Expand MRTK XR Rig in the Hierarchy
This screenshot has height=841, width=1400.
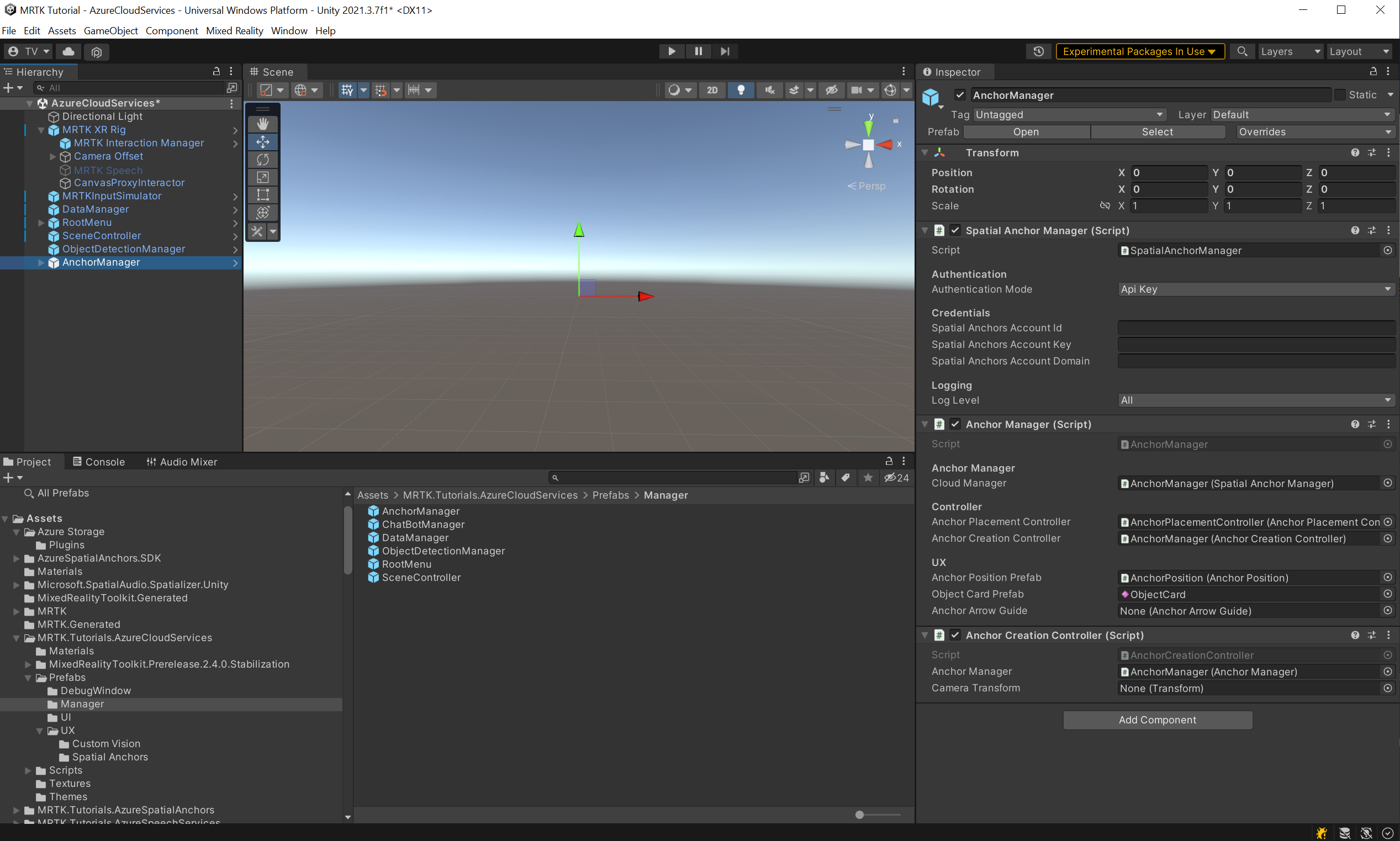(x=40, y=130)
